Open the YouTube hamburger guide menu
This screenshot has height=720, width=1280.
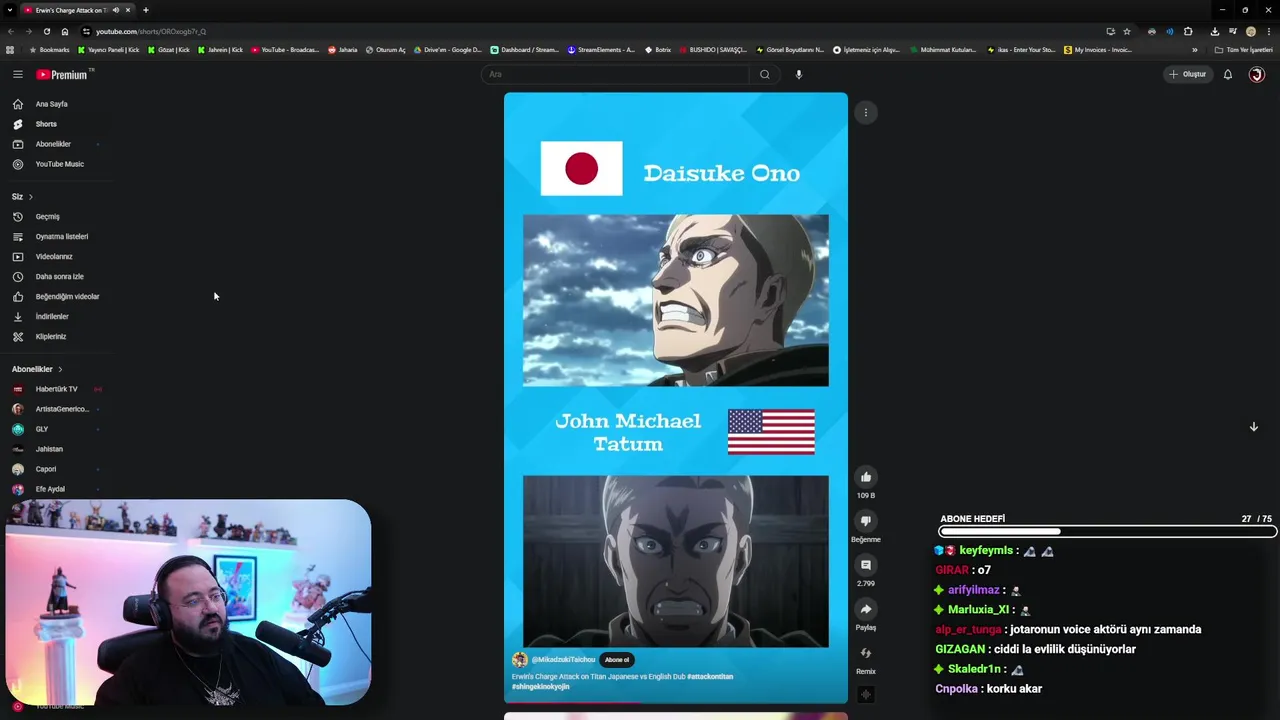coord(17,74)
